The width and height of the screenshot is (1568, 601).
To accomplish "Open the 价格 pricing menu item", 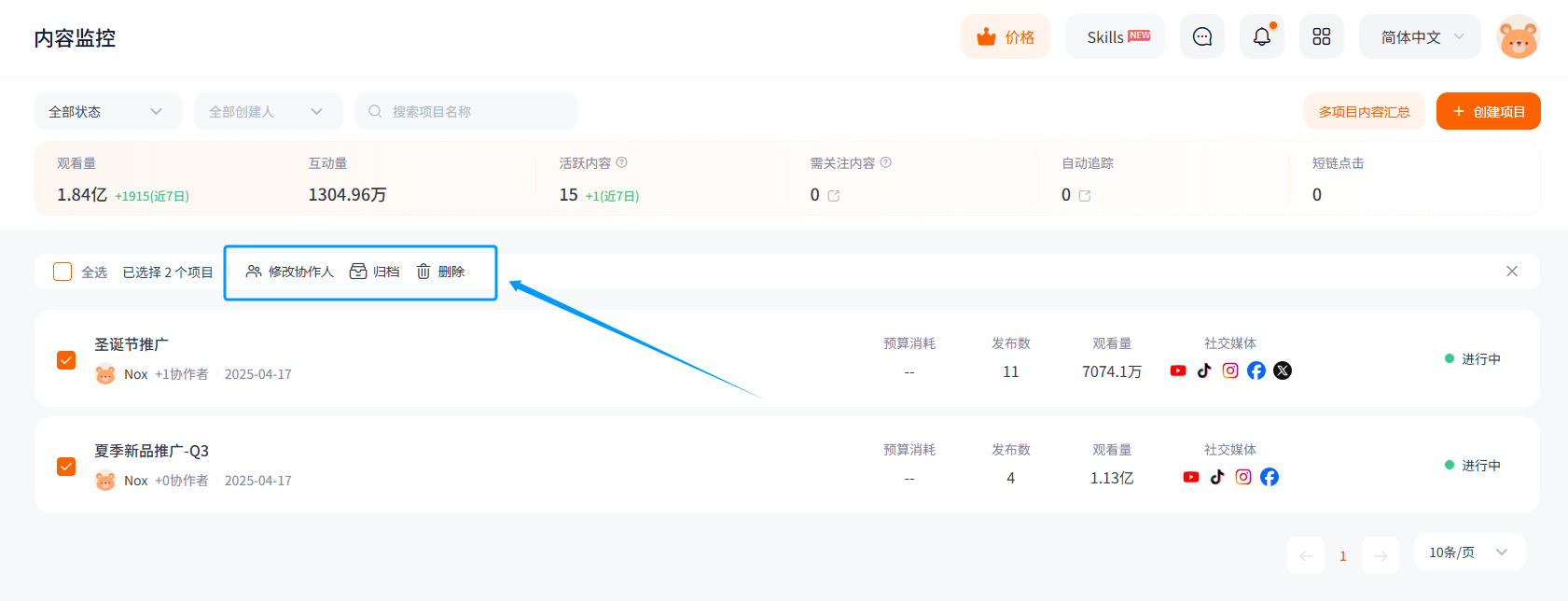I will [x=1006, y=36].
